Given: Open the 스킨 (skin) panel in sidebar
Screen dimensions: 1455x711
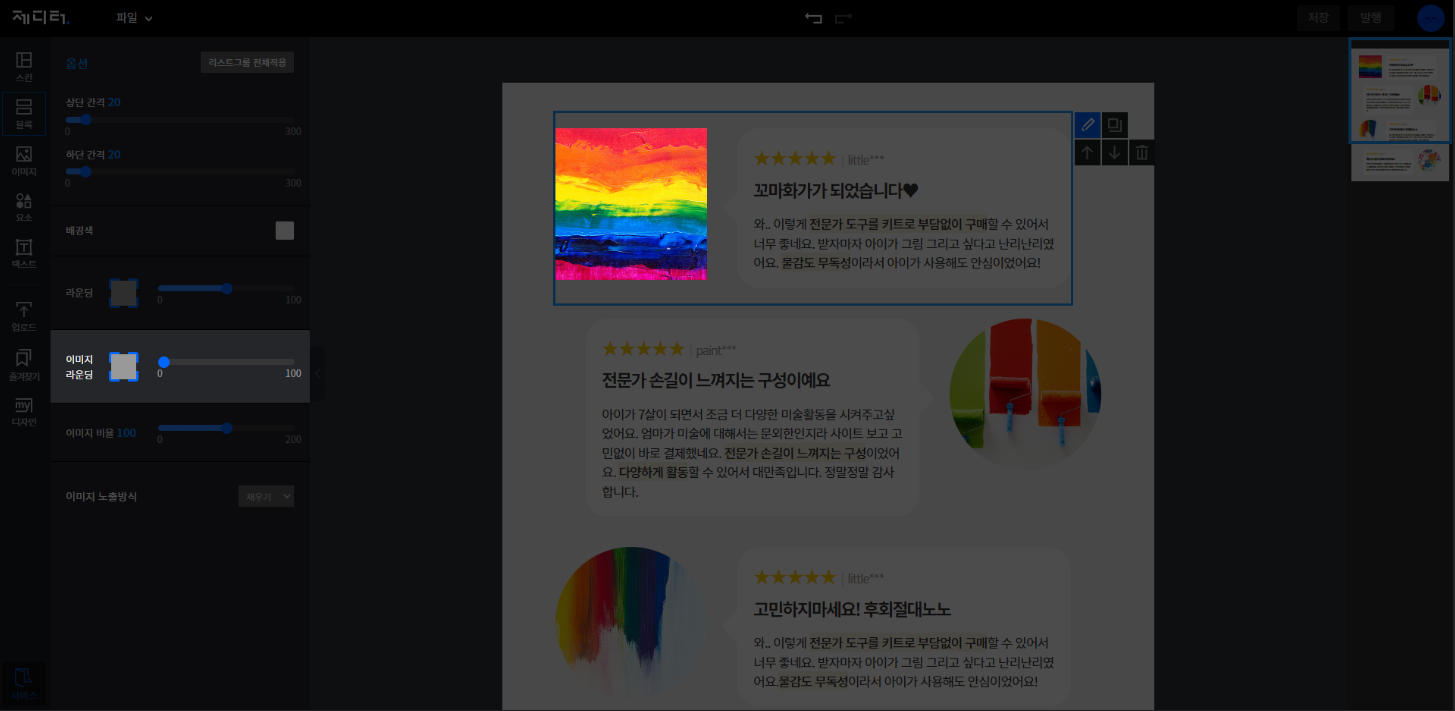Looking at the screenshot, I should point(24,67).
